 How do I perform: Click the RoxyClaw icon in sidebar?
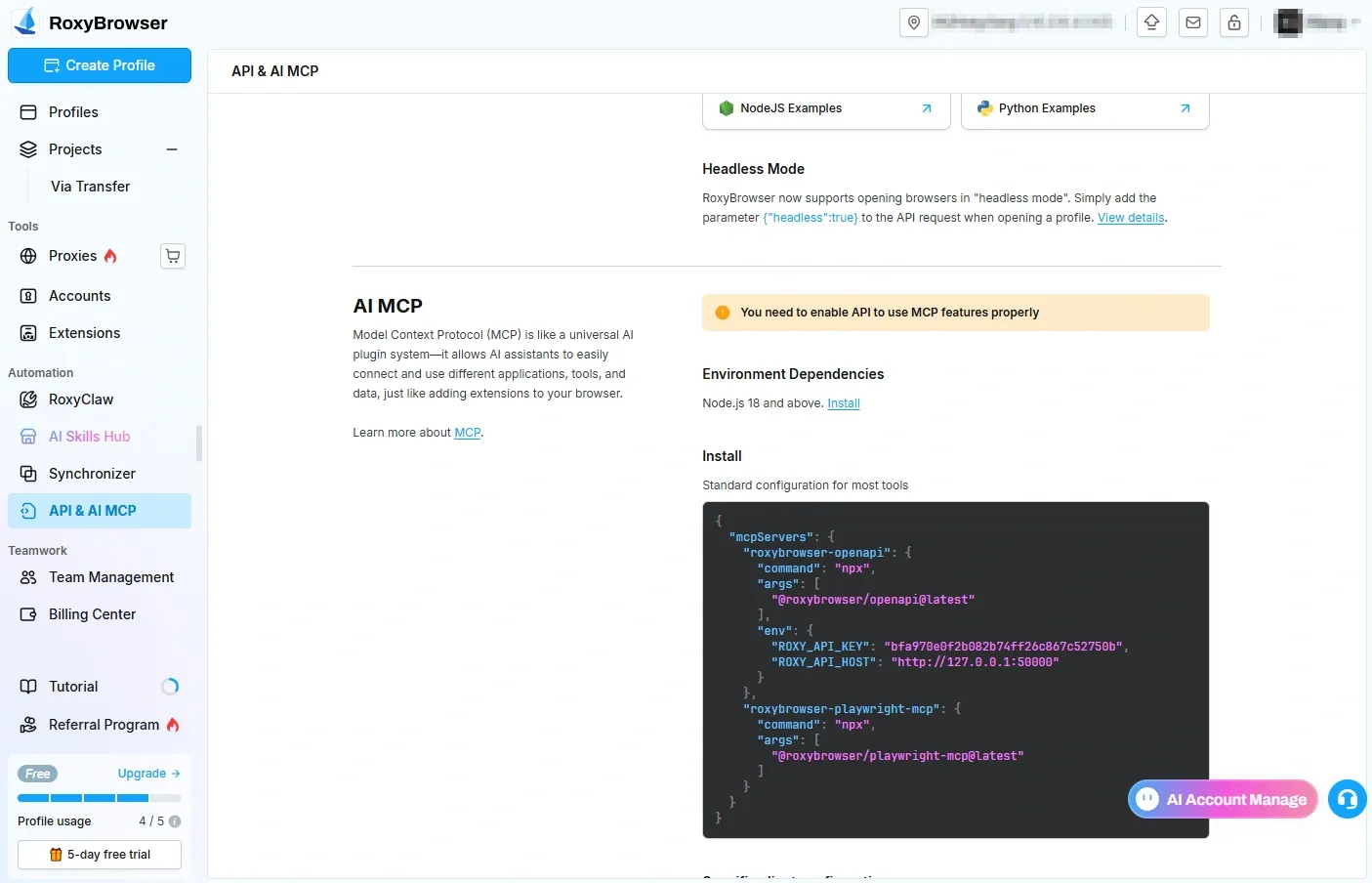(28, 399)
